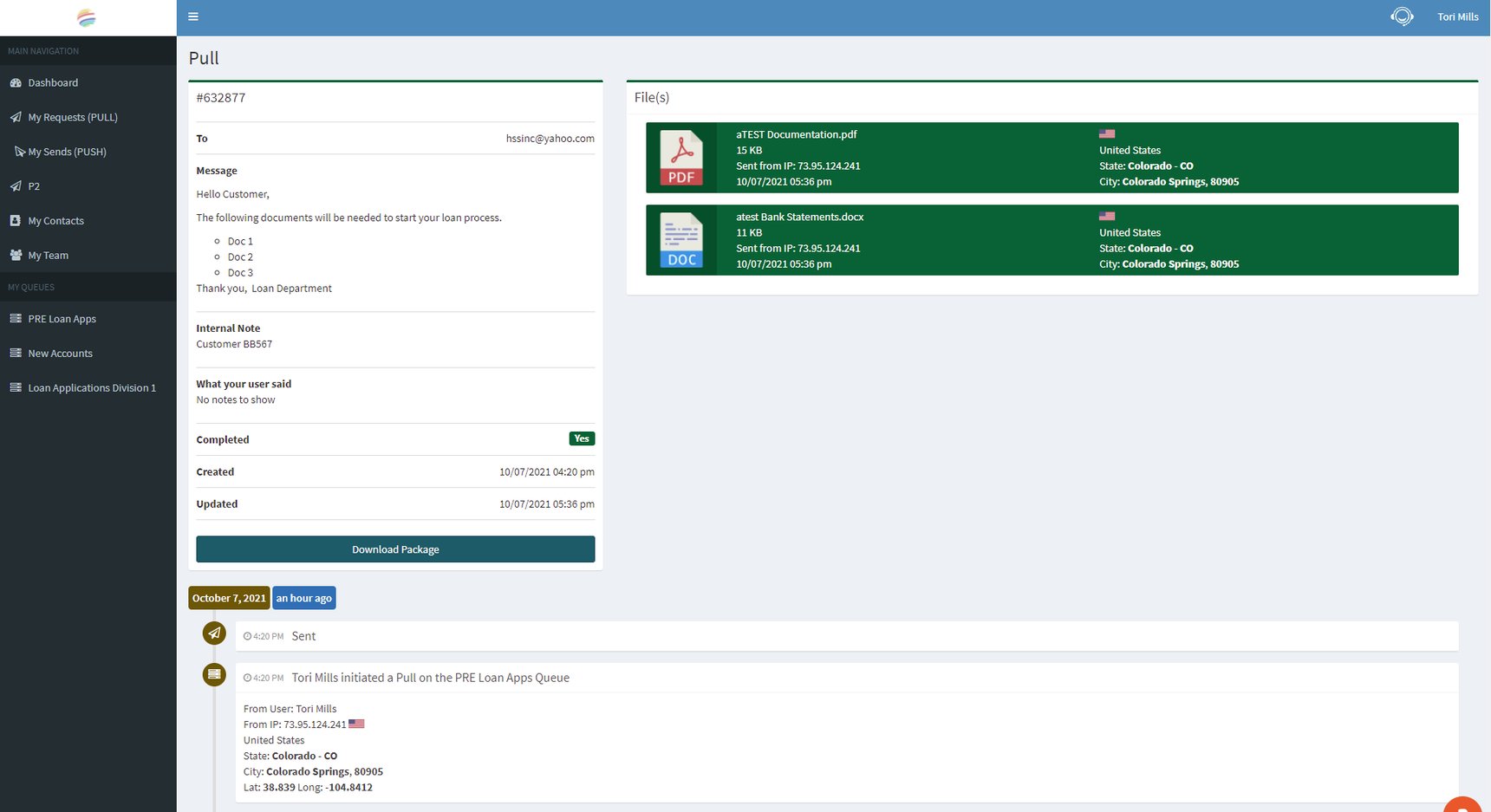
Task: Open My Sends (PUSH)
Action: pos(88,152)
